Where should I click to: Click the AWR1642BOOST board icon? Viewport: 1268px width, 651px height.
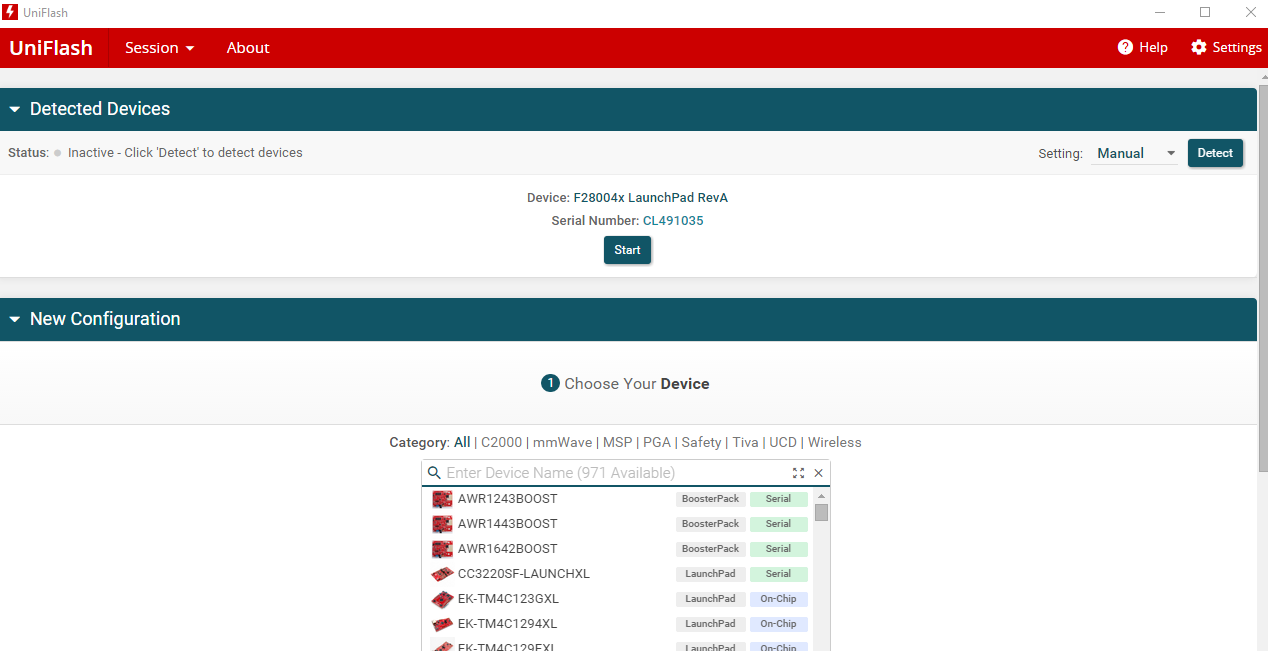[442, 549]
